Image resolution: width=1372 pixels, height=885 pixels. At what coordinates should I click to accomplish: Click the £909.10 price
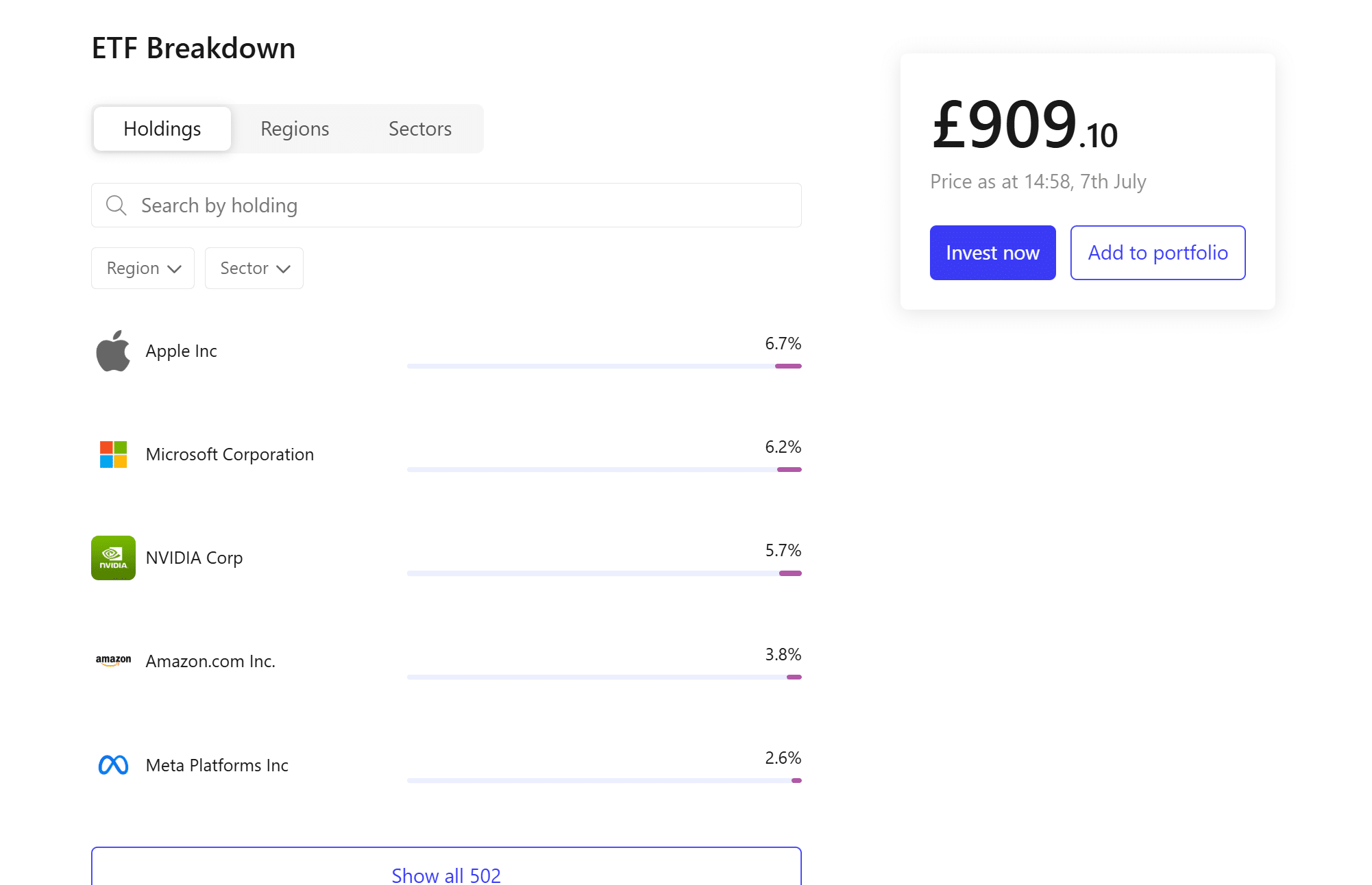click(x=1025, y=125)
